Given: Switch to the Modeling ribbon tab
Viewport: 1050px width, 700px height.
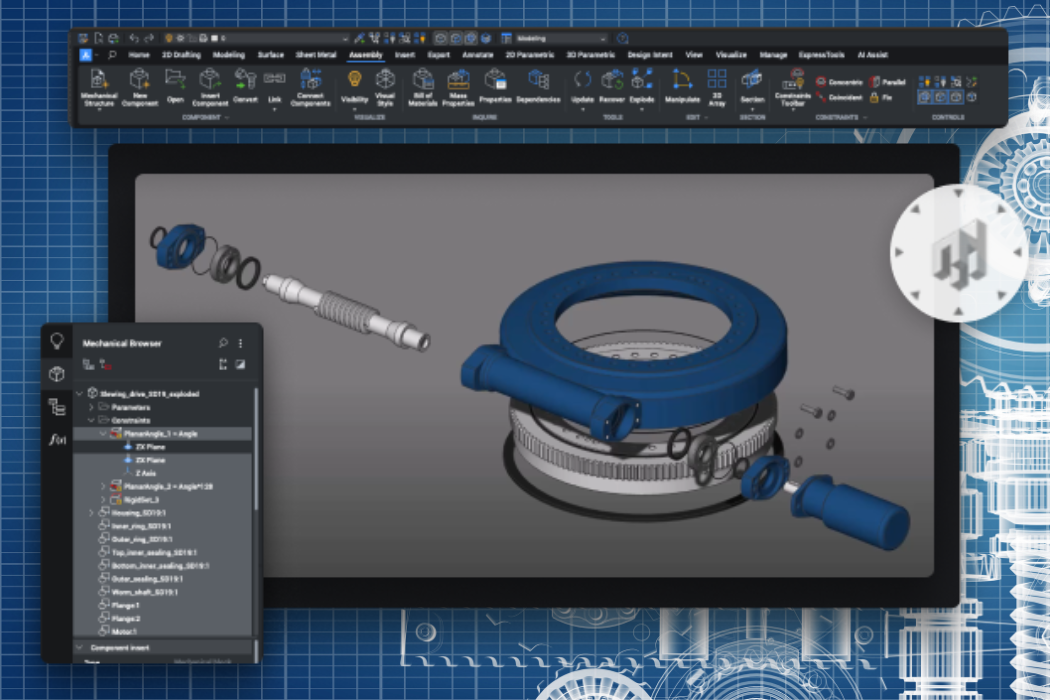Looking at the screenshot, I should click(x=228, y=55).
